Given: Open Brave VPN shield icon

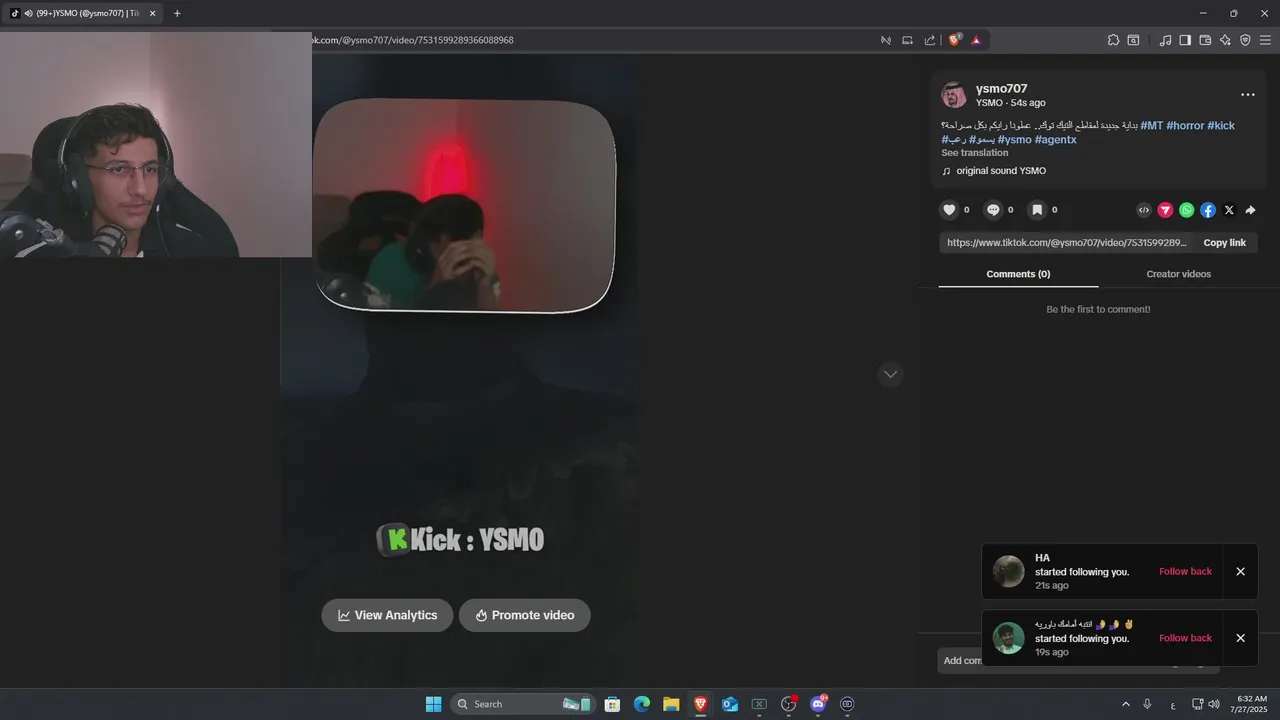Looking at the screenshot, I should point(1245,40).
